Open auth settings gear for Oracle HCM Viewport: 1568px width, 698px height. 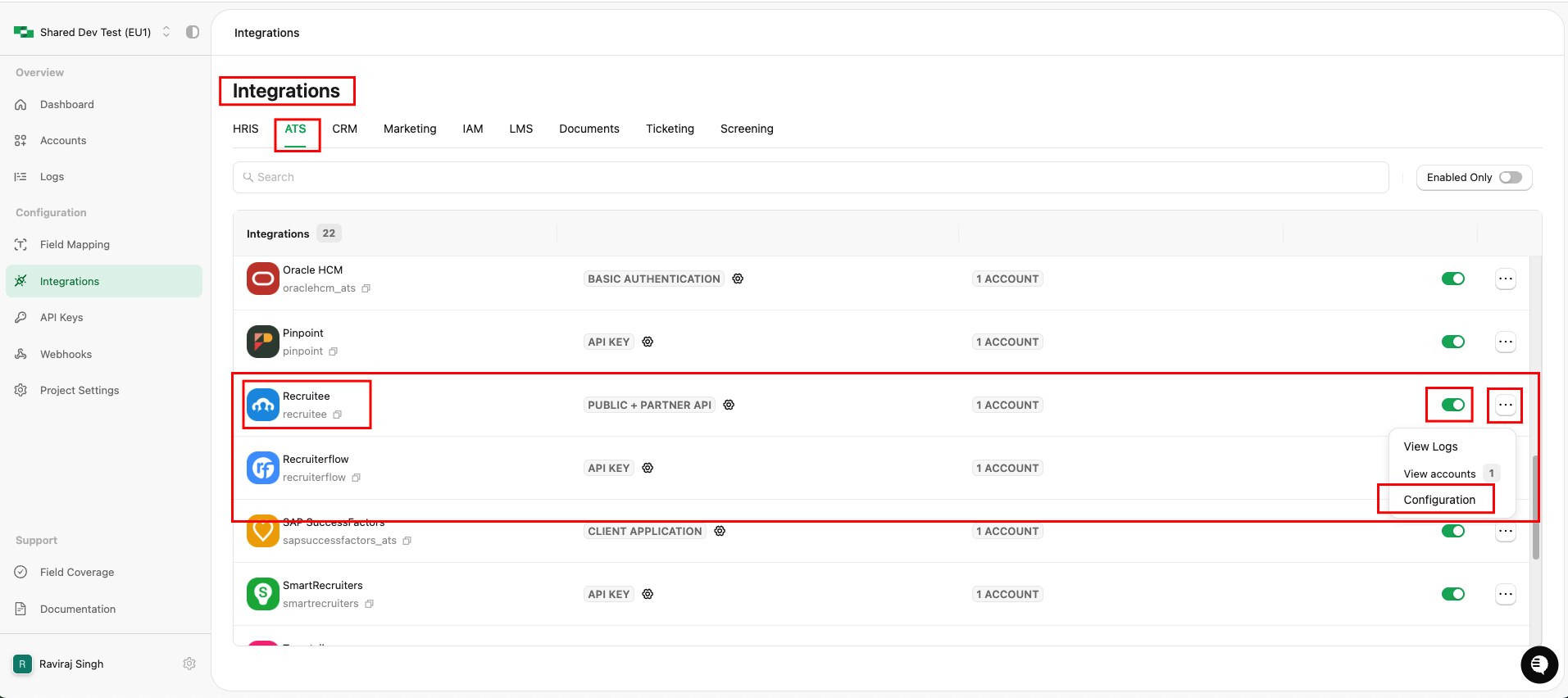coord(738,279)
